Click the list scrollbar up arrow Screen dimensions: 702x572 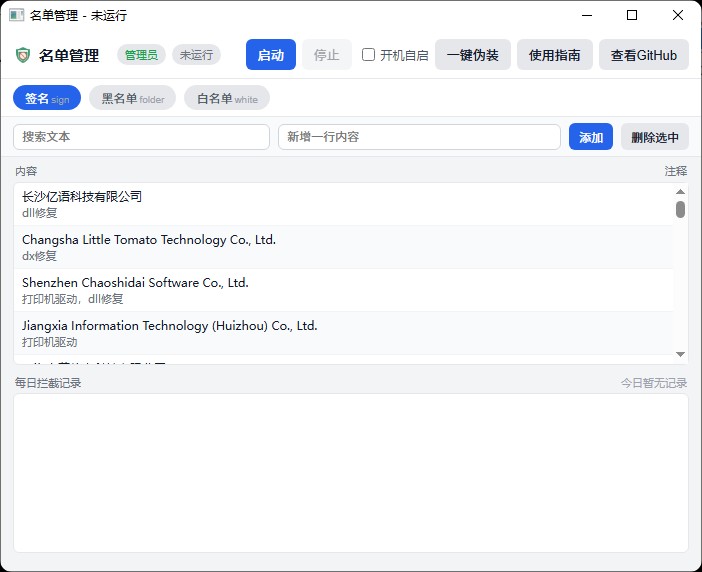pyautogui.click(x=681, y=192)
